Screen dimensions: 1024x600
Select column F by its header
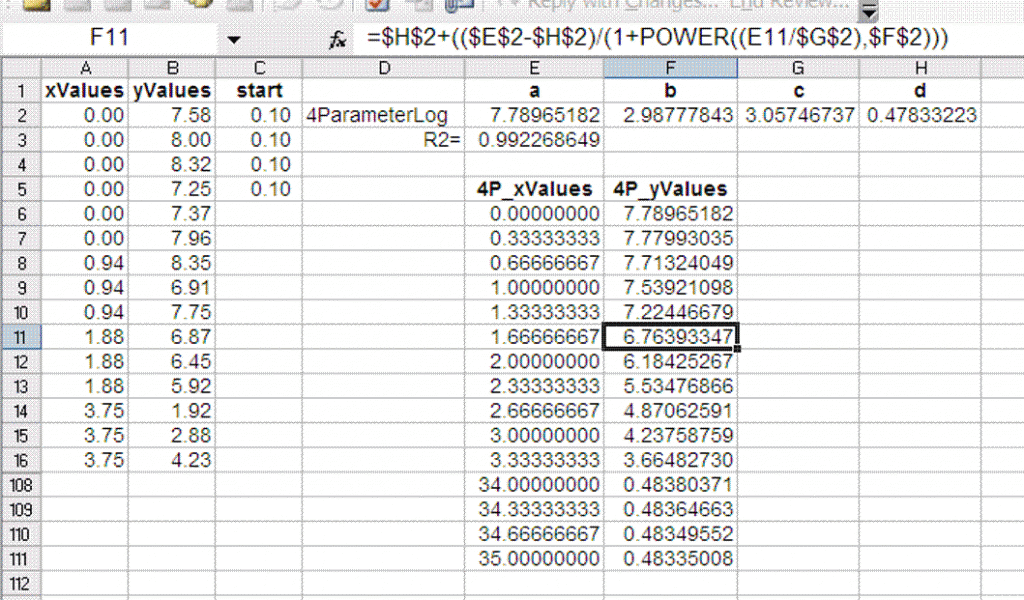coord(670,68)
